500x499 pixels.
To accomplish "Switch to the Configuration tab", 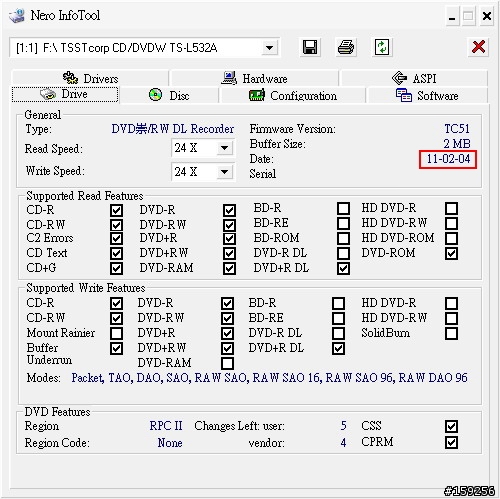I will (x=293, y=96).
